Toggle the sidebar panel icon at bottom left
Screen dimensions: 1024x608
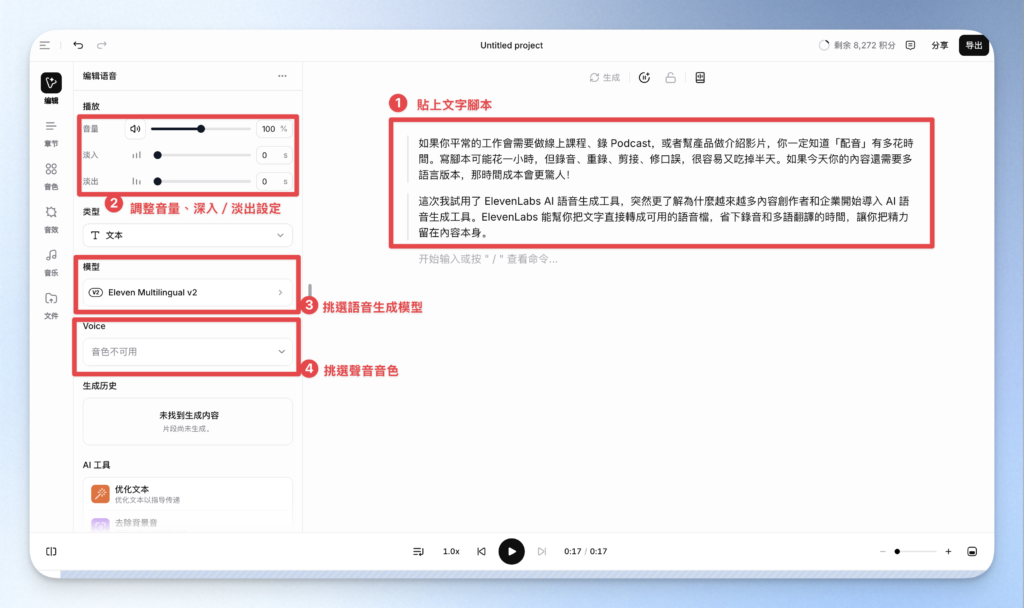pos(51,551)
